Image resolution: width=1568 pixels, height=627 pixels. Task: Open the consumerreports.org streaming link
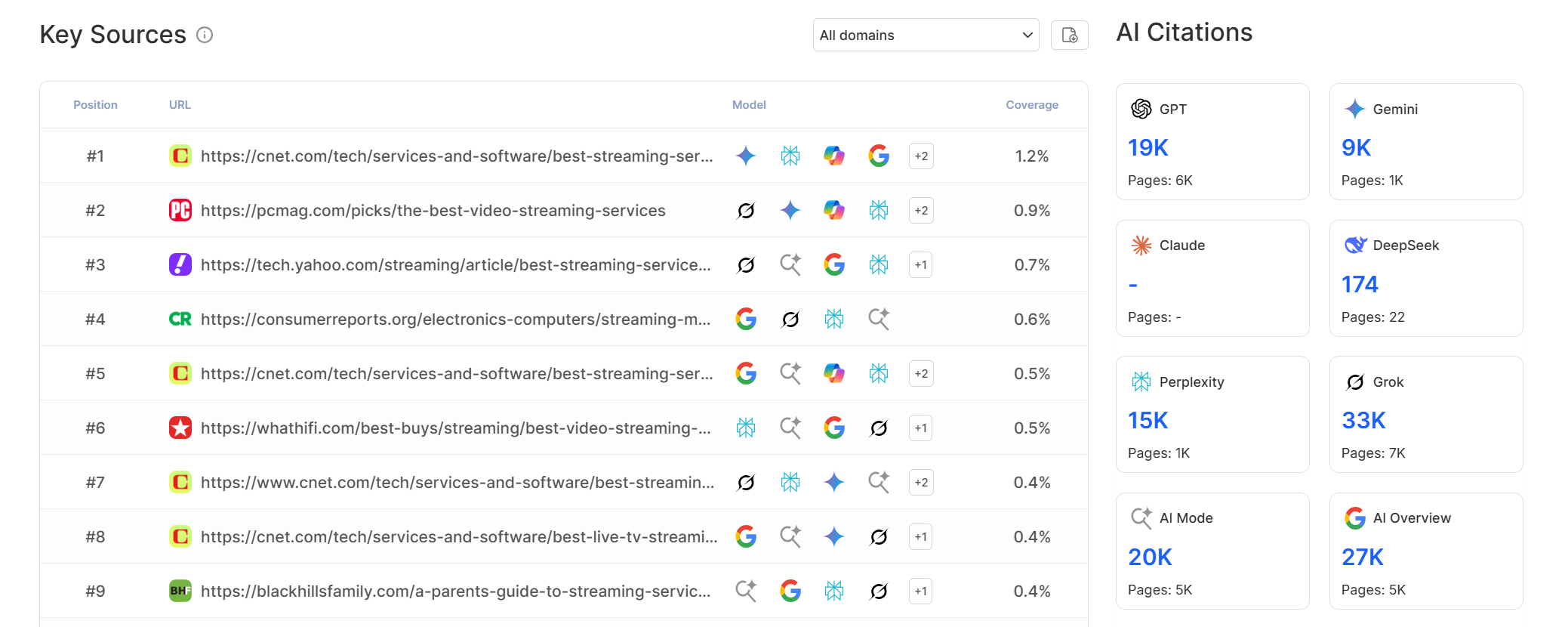[456, 319]
